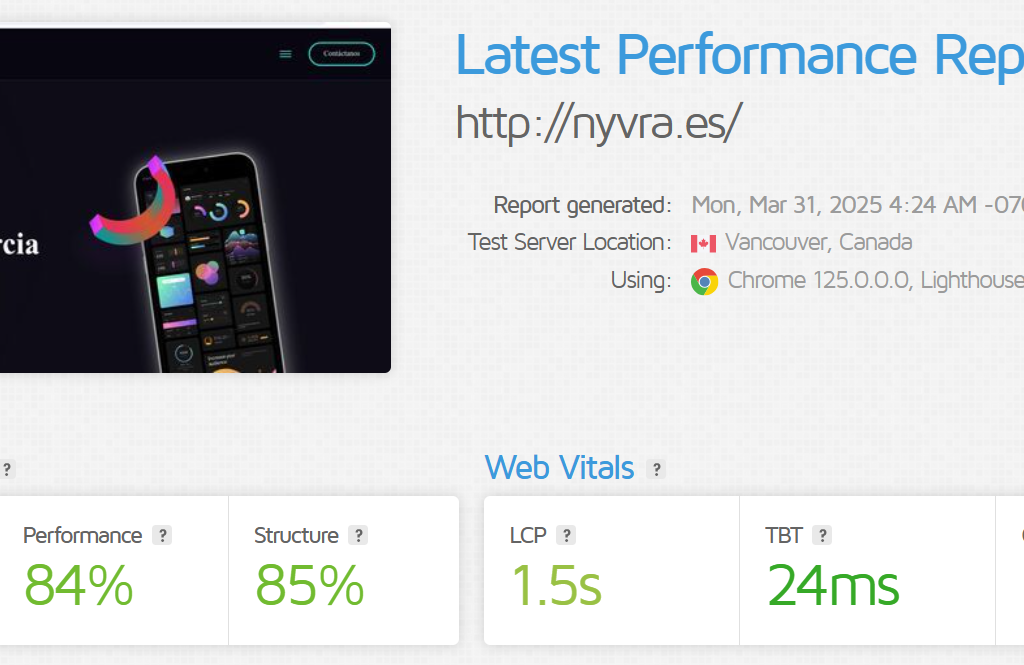Screen dimensions: 1024x665
Task: Click the Chrome browser icon
Action: [x=705, y=282]
